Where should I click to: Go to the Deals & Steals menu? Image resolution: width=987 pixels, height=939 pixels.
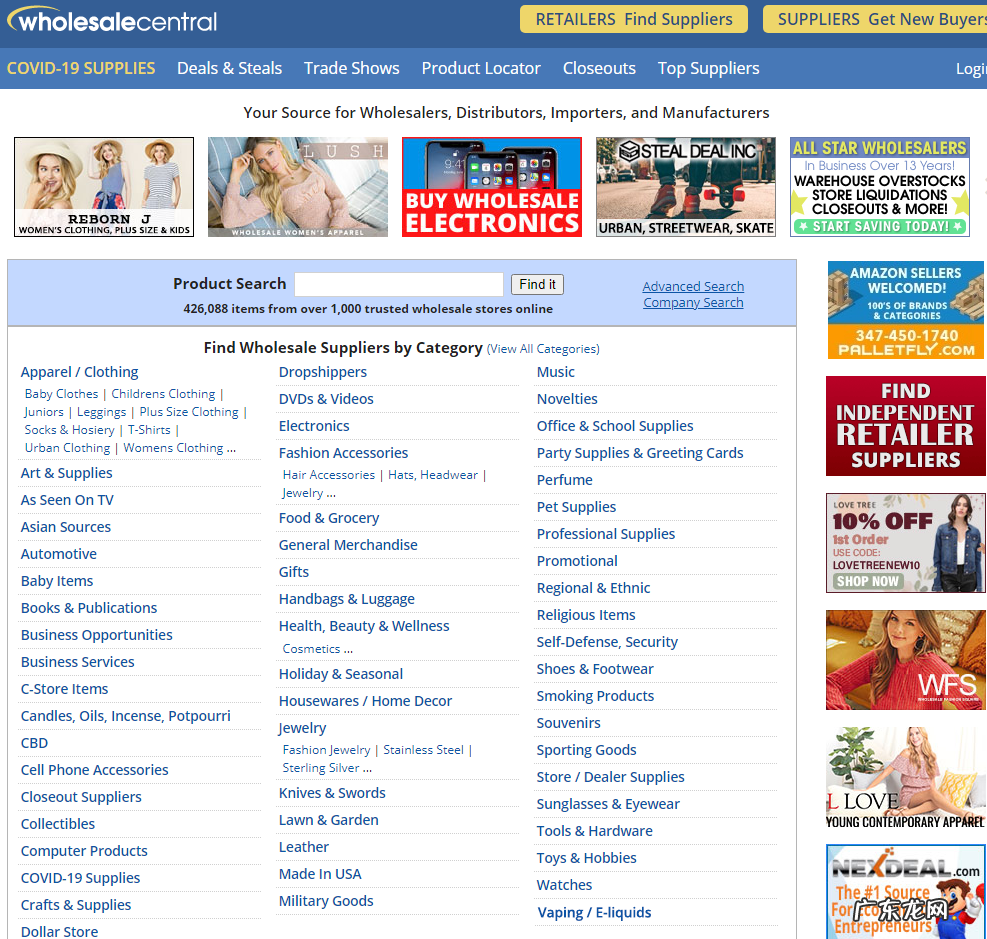pyautogui.click(x=229, y=68)
